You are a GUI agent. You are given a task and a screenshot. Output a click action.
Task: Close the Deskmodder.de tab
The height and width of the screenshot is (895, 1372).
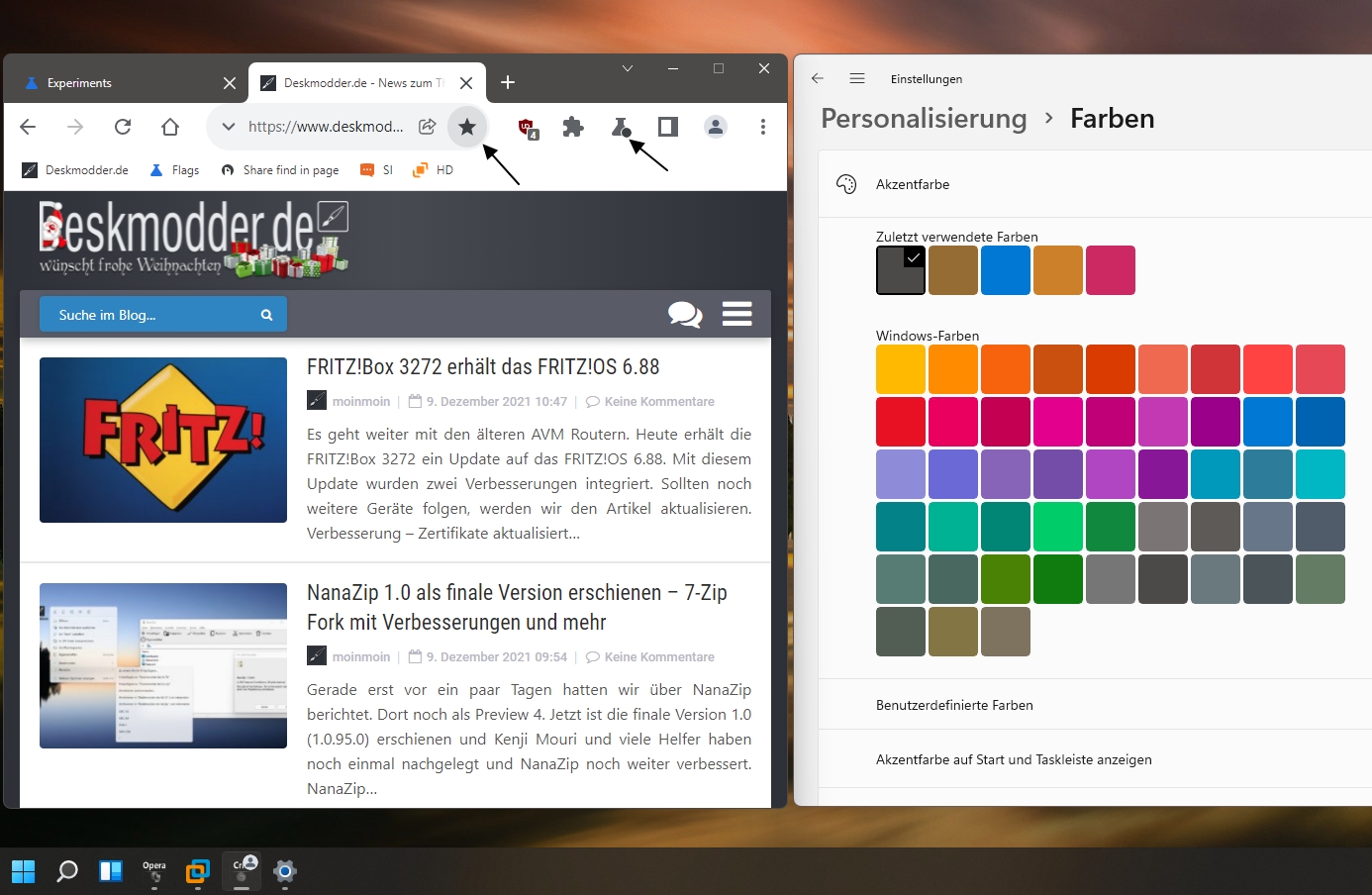[x=466, y=83]
